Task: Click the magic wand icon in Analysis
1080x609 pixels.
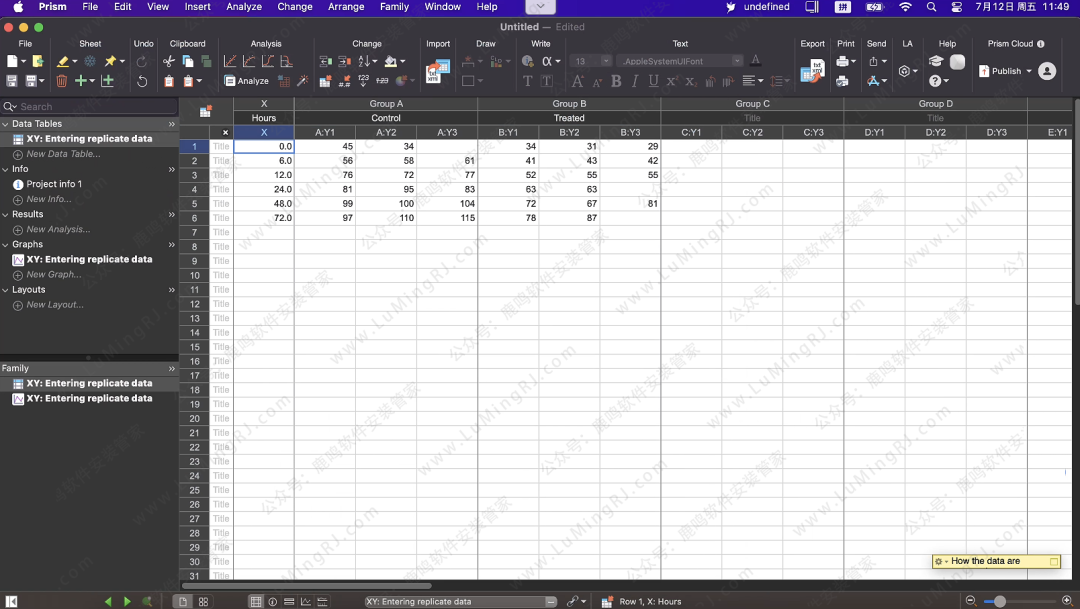Action: [x=303, y=81]
